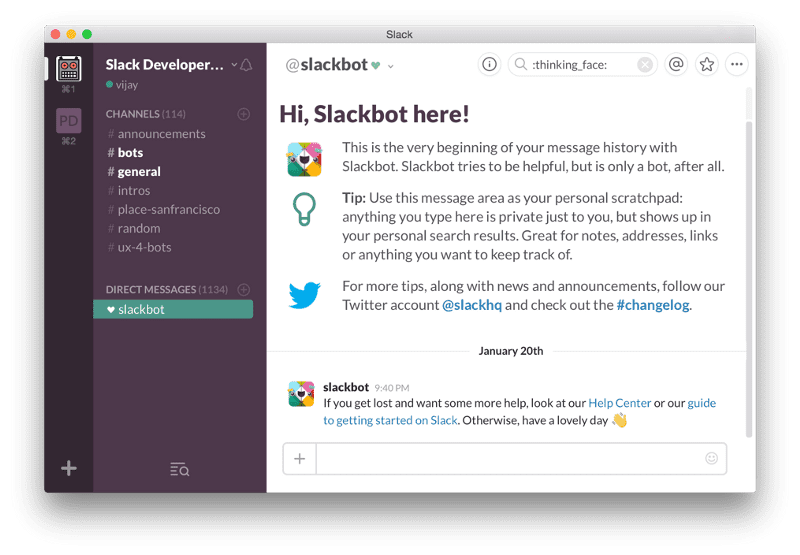Open starred items via star icon
800x555 pixels.
[707, 64]
